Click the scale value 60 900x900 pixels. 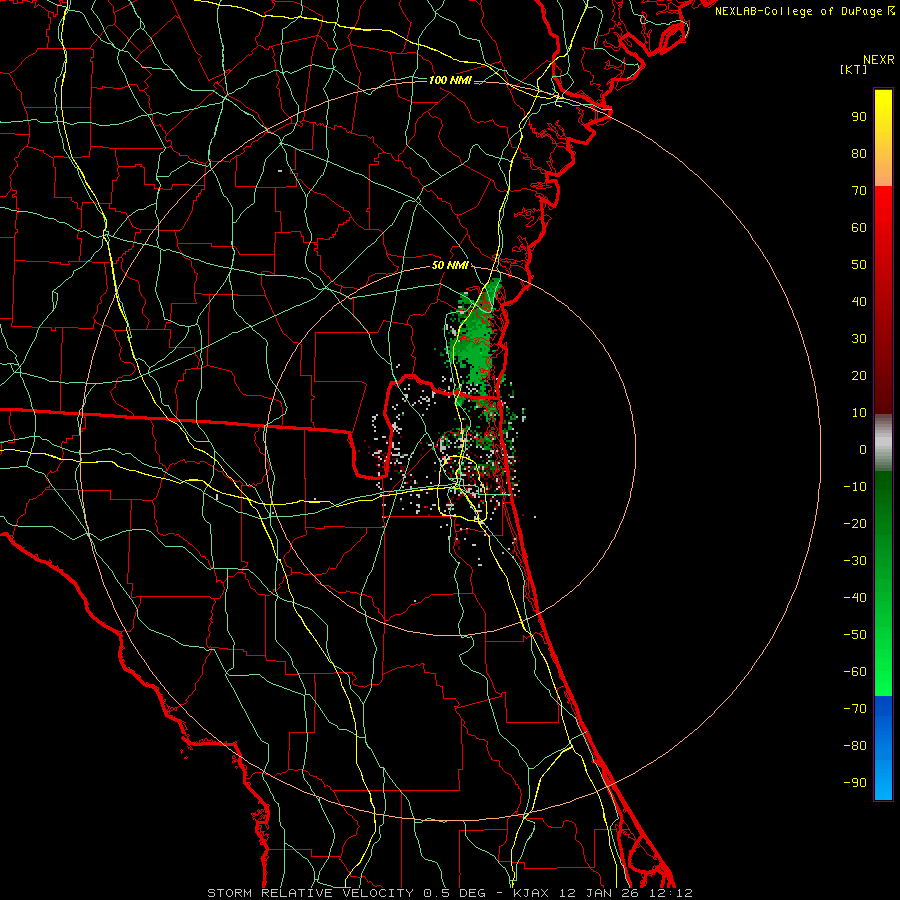[x=859, y=227]
